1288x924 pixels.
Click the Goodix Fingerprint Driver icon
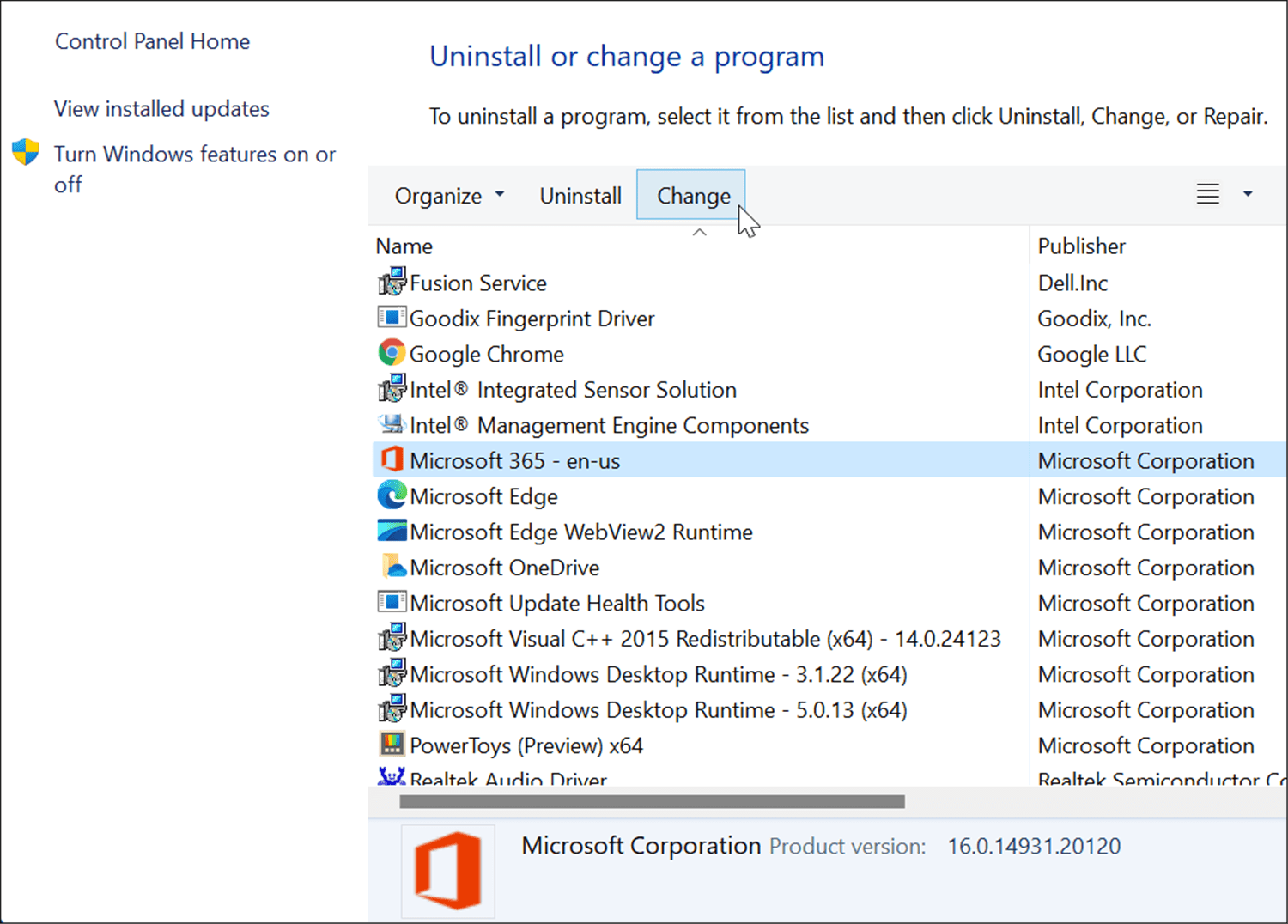click(x=392, y=318)
